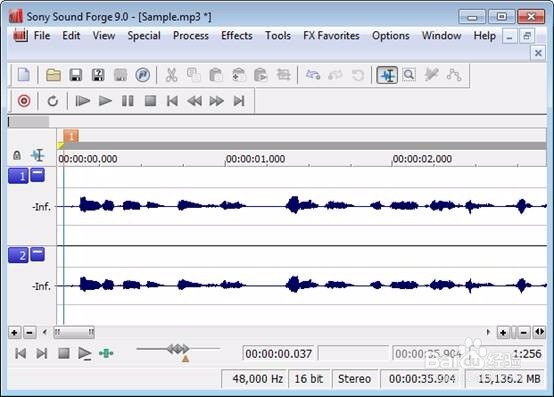Click Play All in the transport bar
554x397 pixels.
[x=83, y=101]
